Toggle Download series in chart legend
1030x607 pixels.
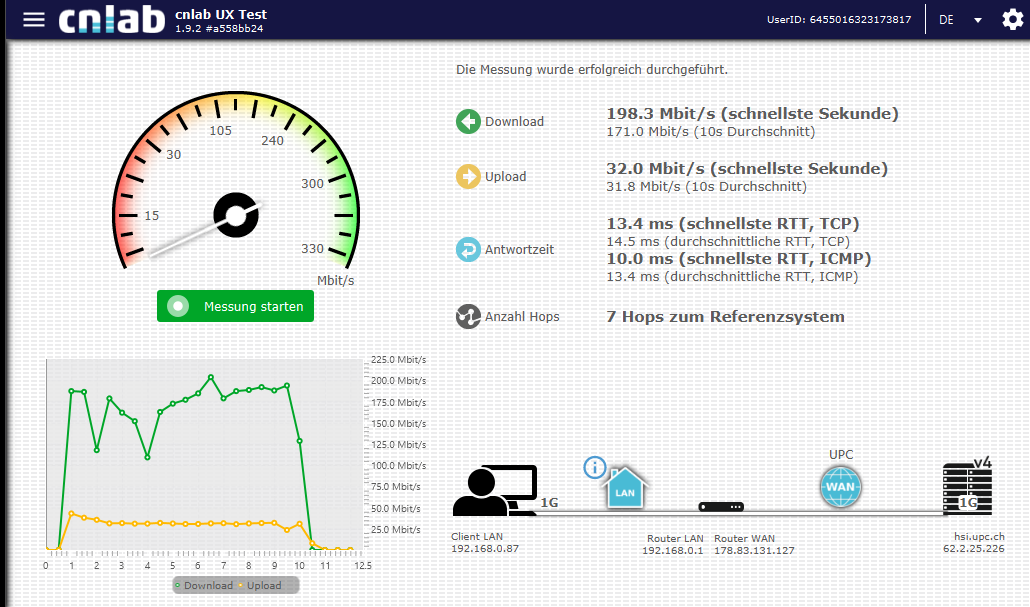click(x=203, y=585)
